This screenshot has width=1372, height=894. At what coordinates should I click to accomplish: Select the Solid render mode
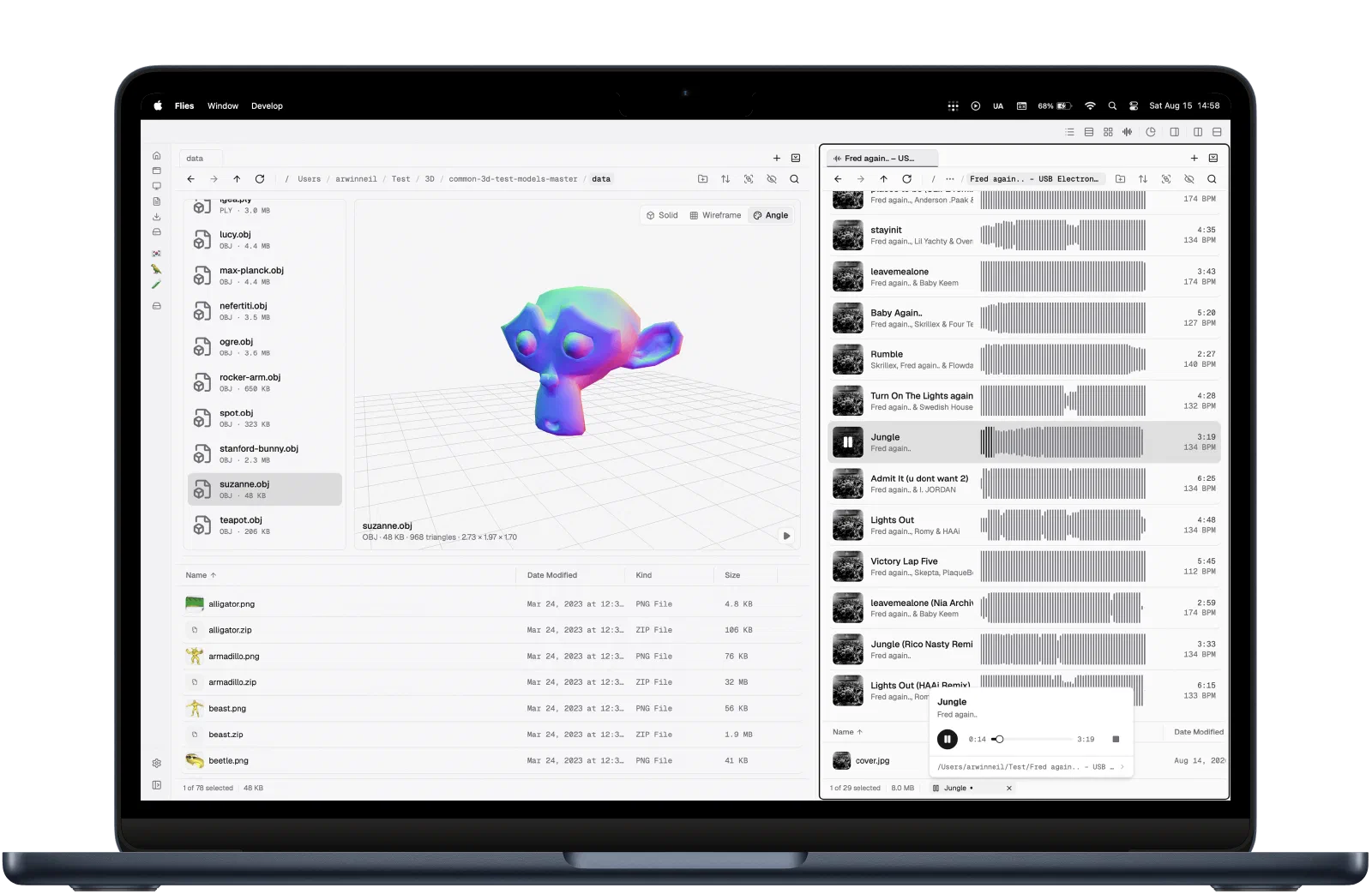coord(662,215)
